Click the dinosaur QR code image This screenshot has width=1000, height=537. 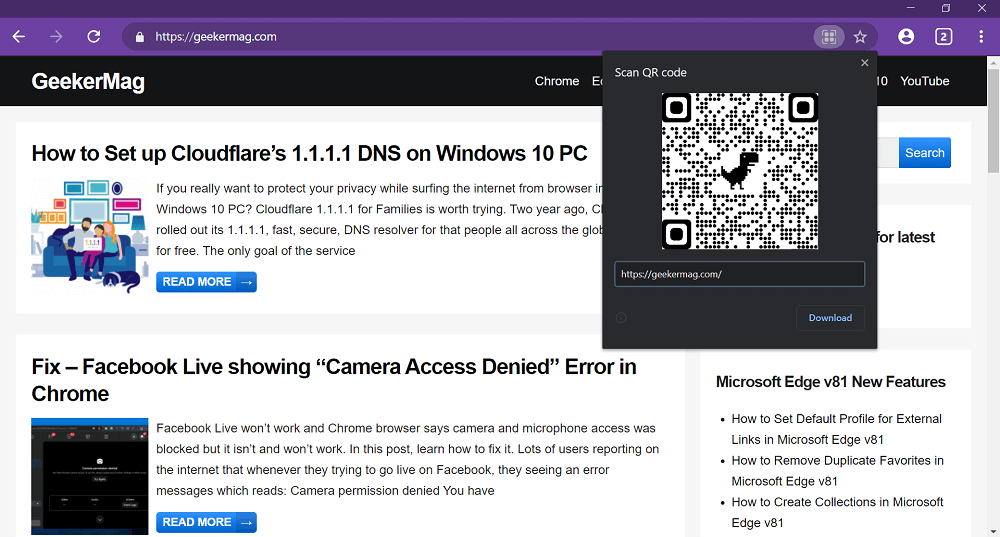coord(740,171)
